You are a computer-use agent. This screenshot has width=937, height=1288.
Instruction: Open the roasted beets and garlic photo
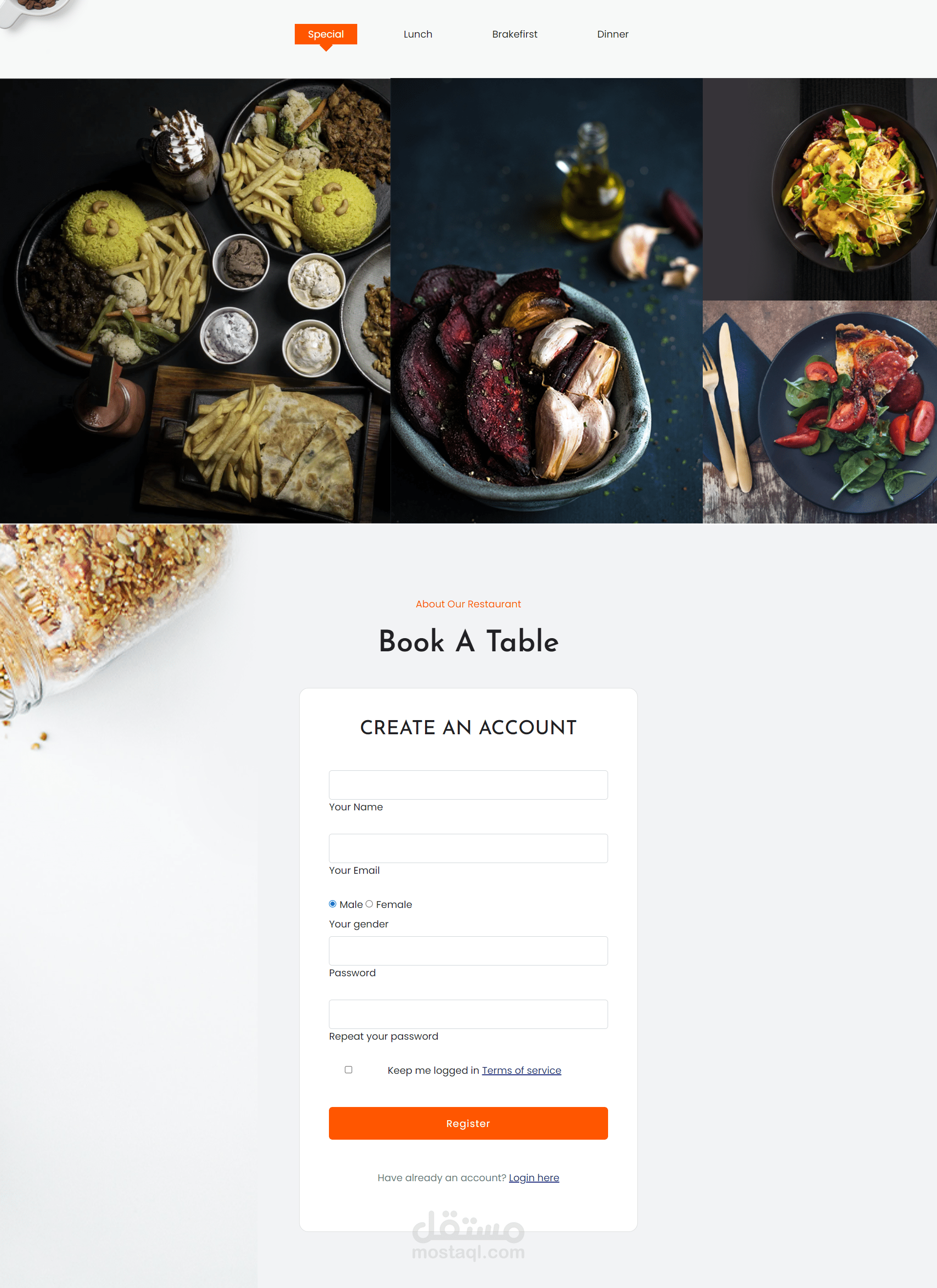click(547, 301)
